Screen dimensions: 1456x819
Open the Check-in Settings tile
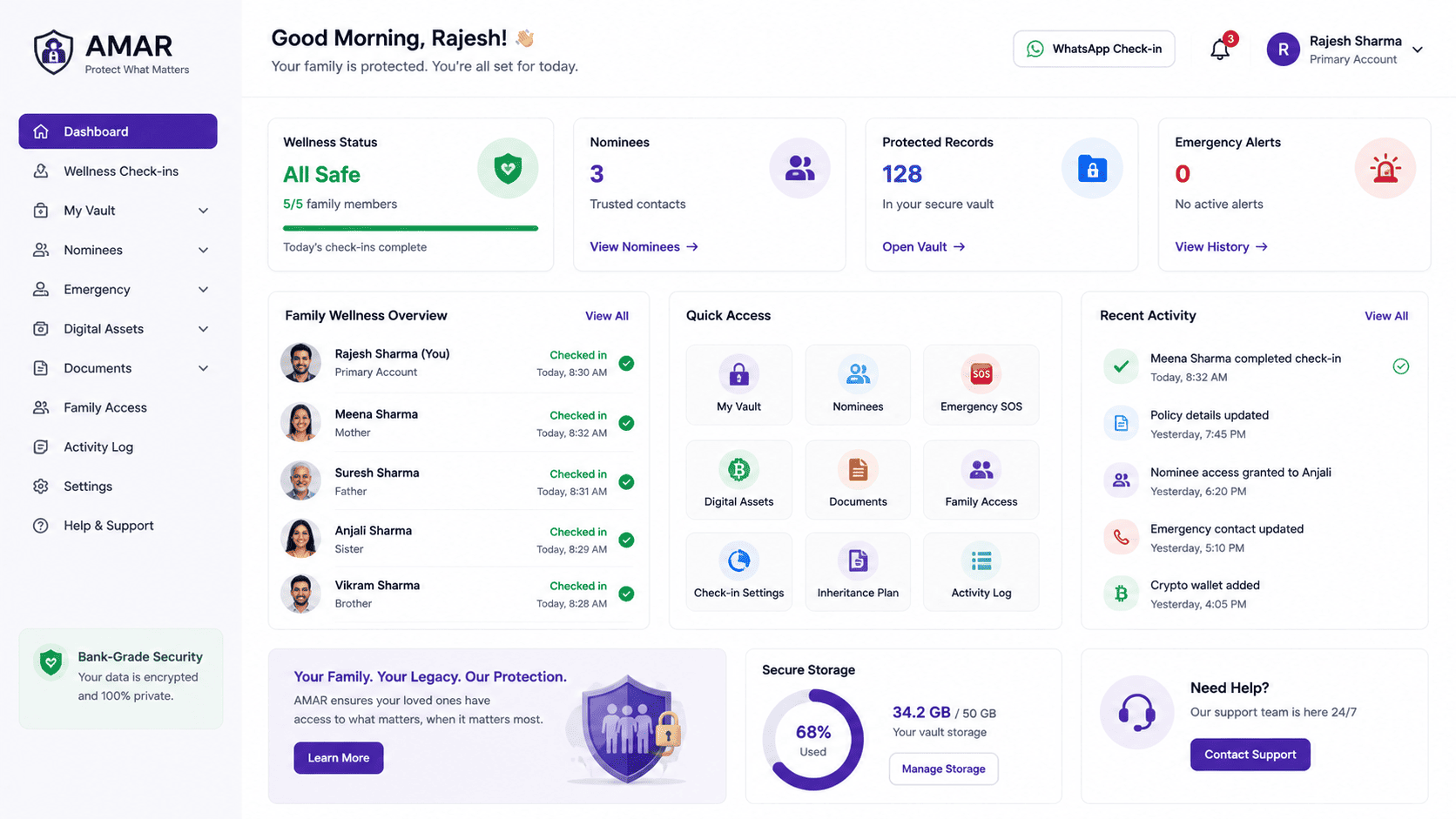[738, 572]
